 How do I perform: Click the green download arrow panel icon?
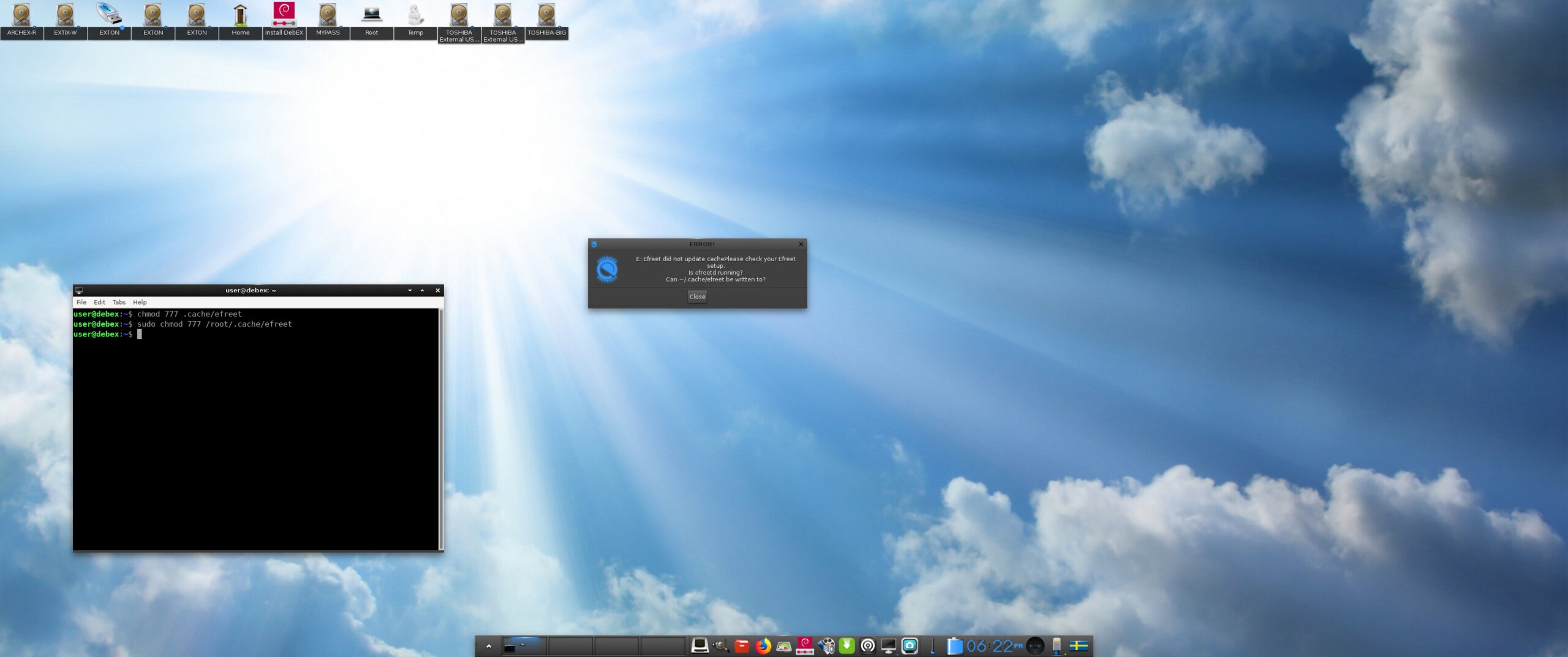pyautogui.click(x=846, y=646)
